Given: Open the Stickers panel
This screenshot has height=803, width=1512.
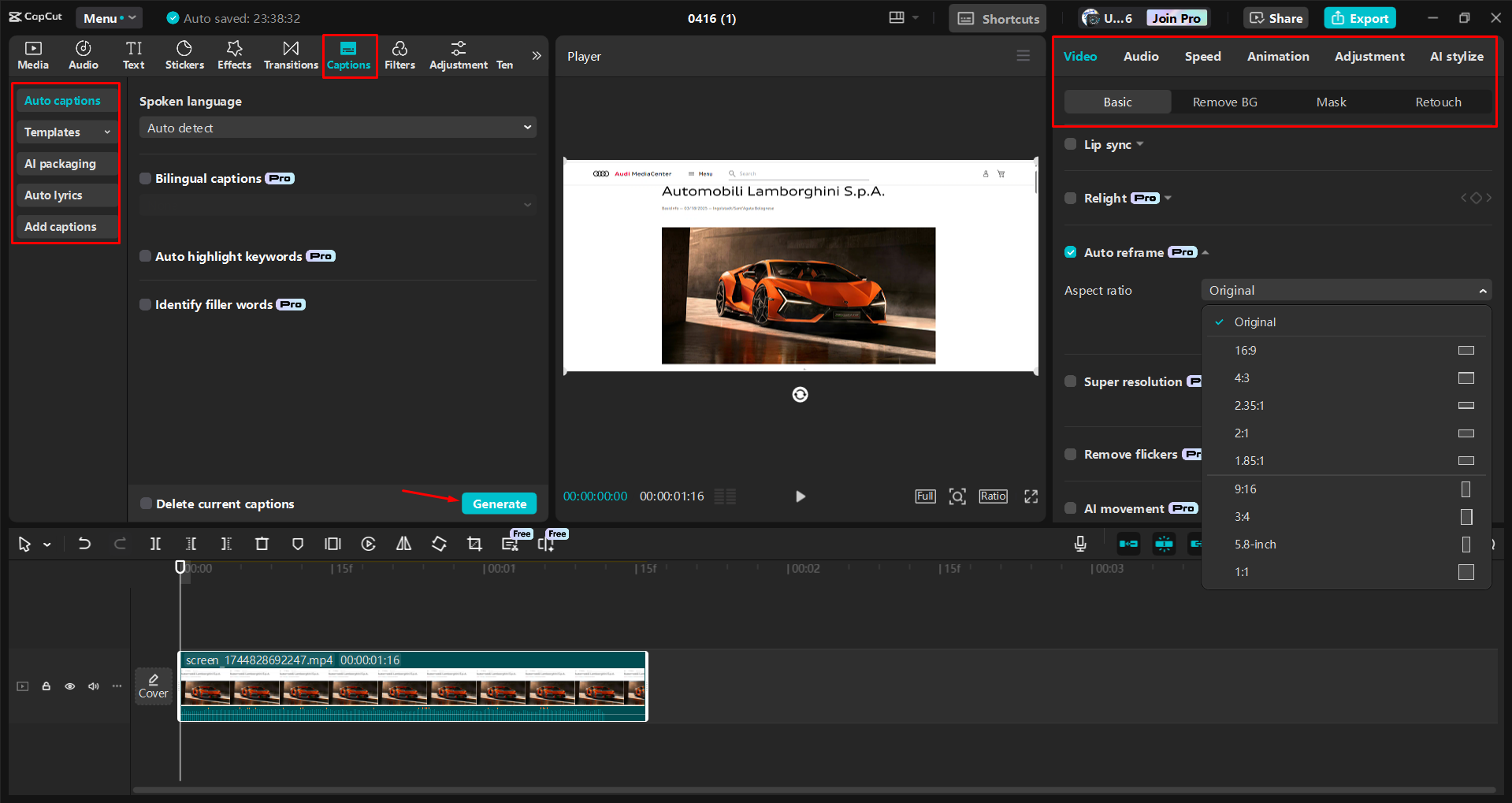Looking at the screenshot, I should pos(184,55).
